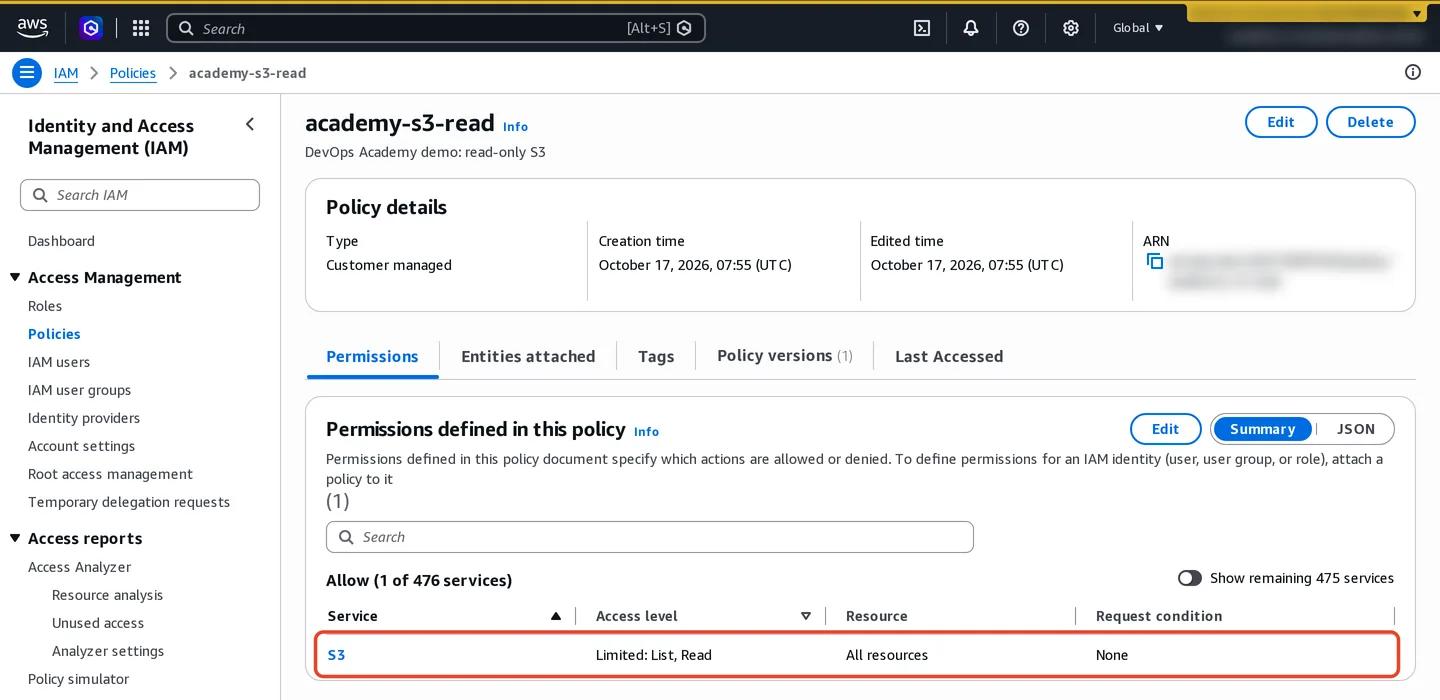Open console settings gear
This screenshot has width=1440, height=700.
click(x=1071, y=28)
